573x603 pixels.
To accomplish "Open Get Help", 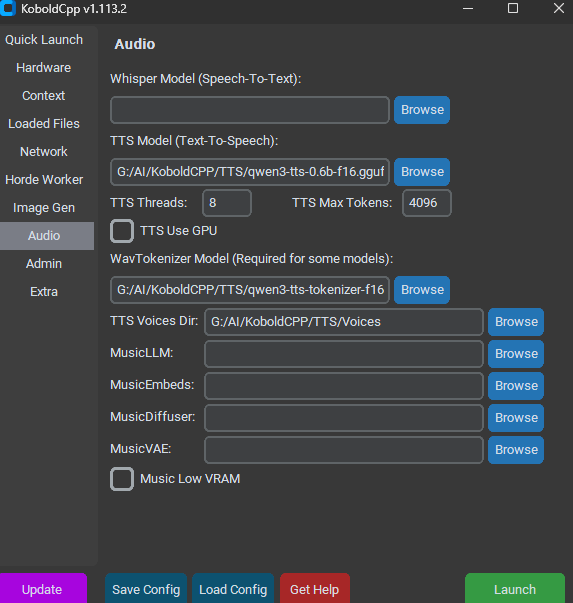I will [x=315, y=589].
